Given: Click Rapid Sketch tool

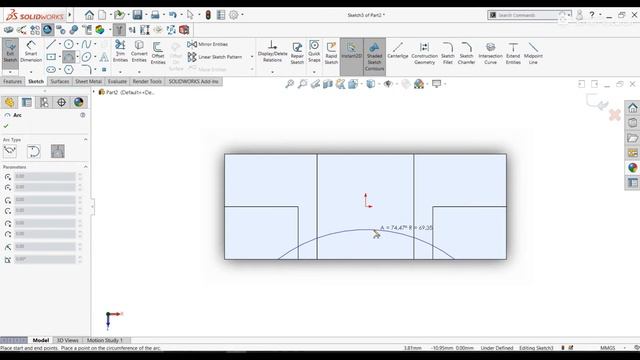Looking at the screenshot, I should point(331,53).
